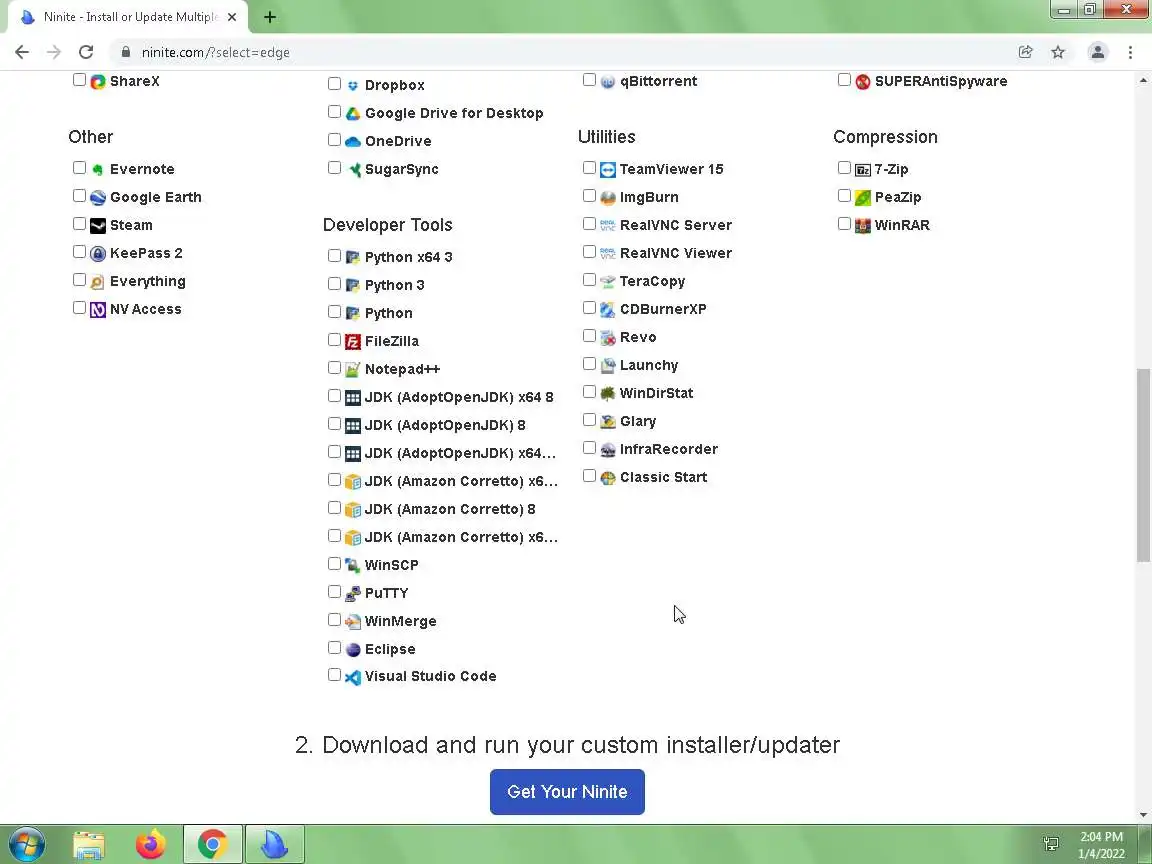Tick the Python x64 3 checkbox

(x=334, y=256)
